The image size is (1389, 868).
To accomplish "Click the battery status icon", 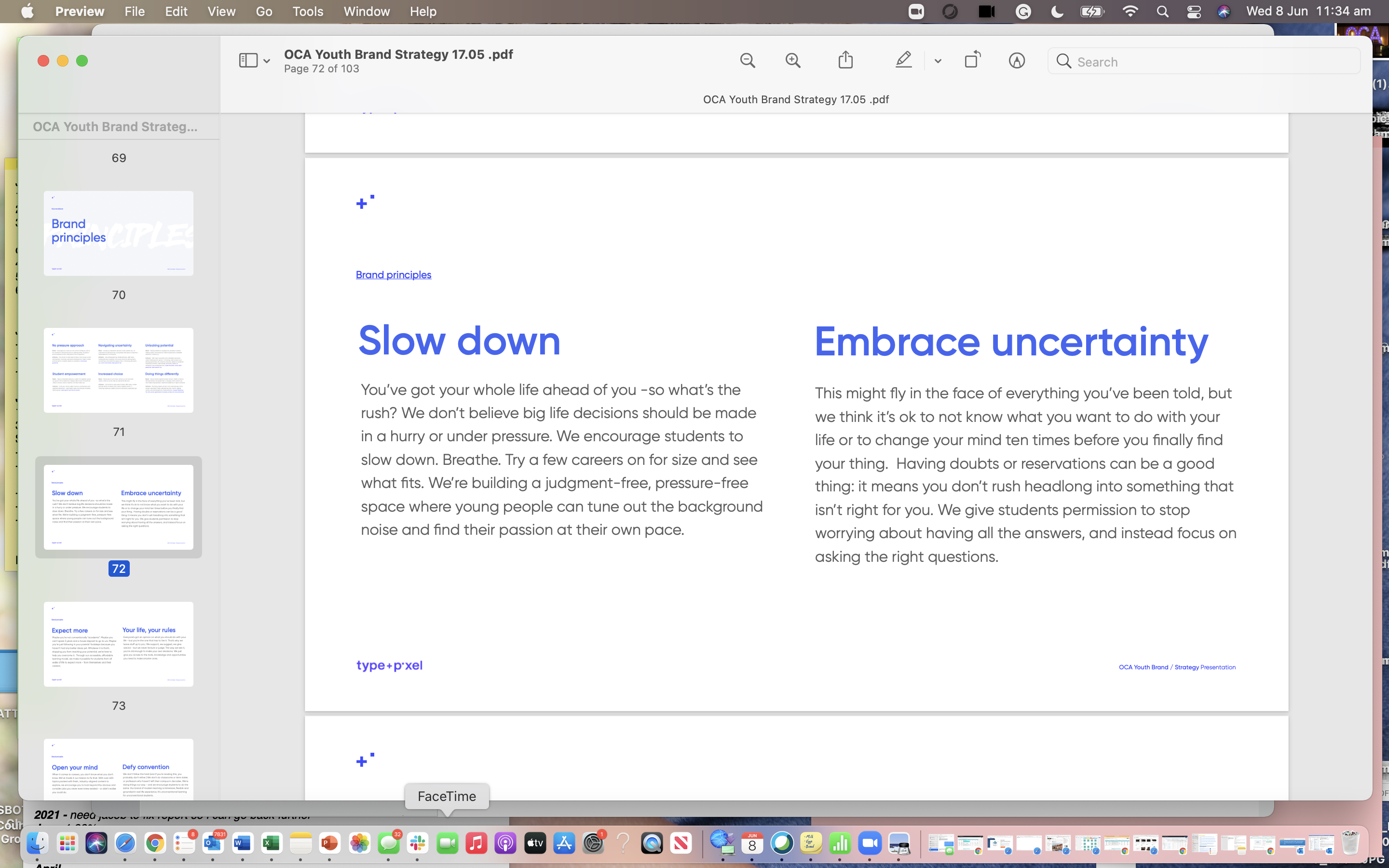I will coord(1092,12).
